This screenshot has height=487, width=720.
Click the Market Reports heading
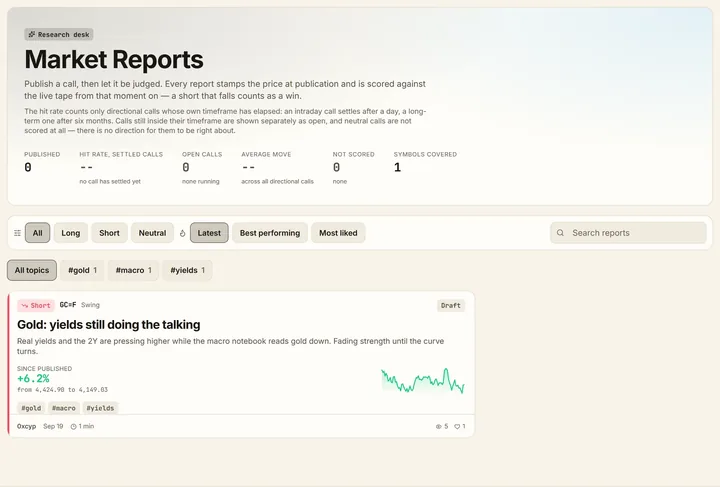(114, 60)
